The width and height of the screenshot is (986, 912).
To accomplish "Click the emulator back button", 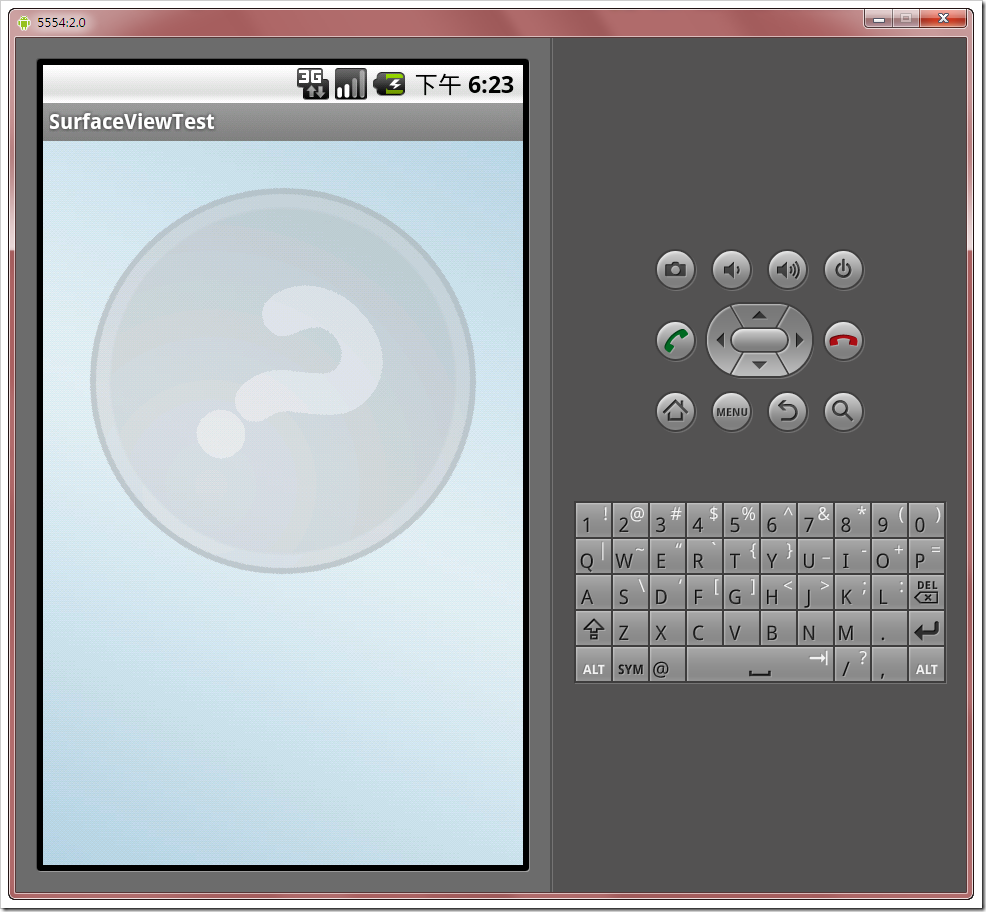I will (x=787, y=411).
